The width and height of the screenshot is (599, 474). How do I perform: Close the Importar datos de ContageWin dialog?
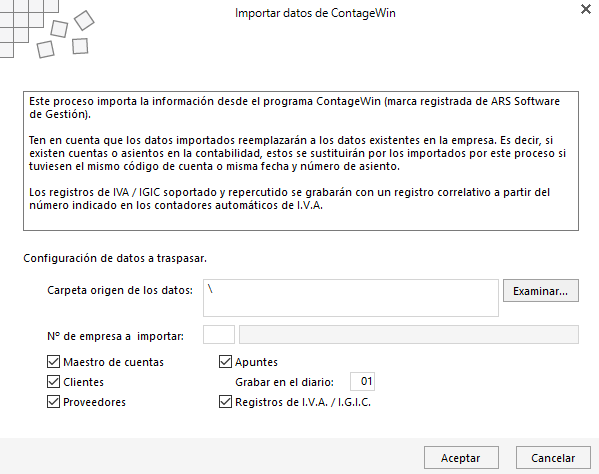(x=586, y=9)
